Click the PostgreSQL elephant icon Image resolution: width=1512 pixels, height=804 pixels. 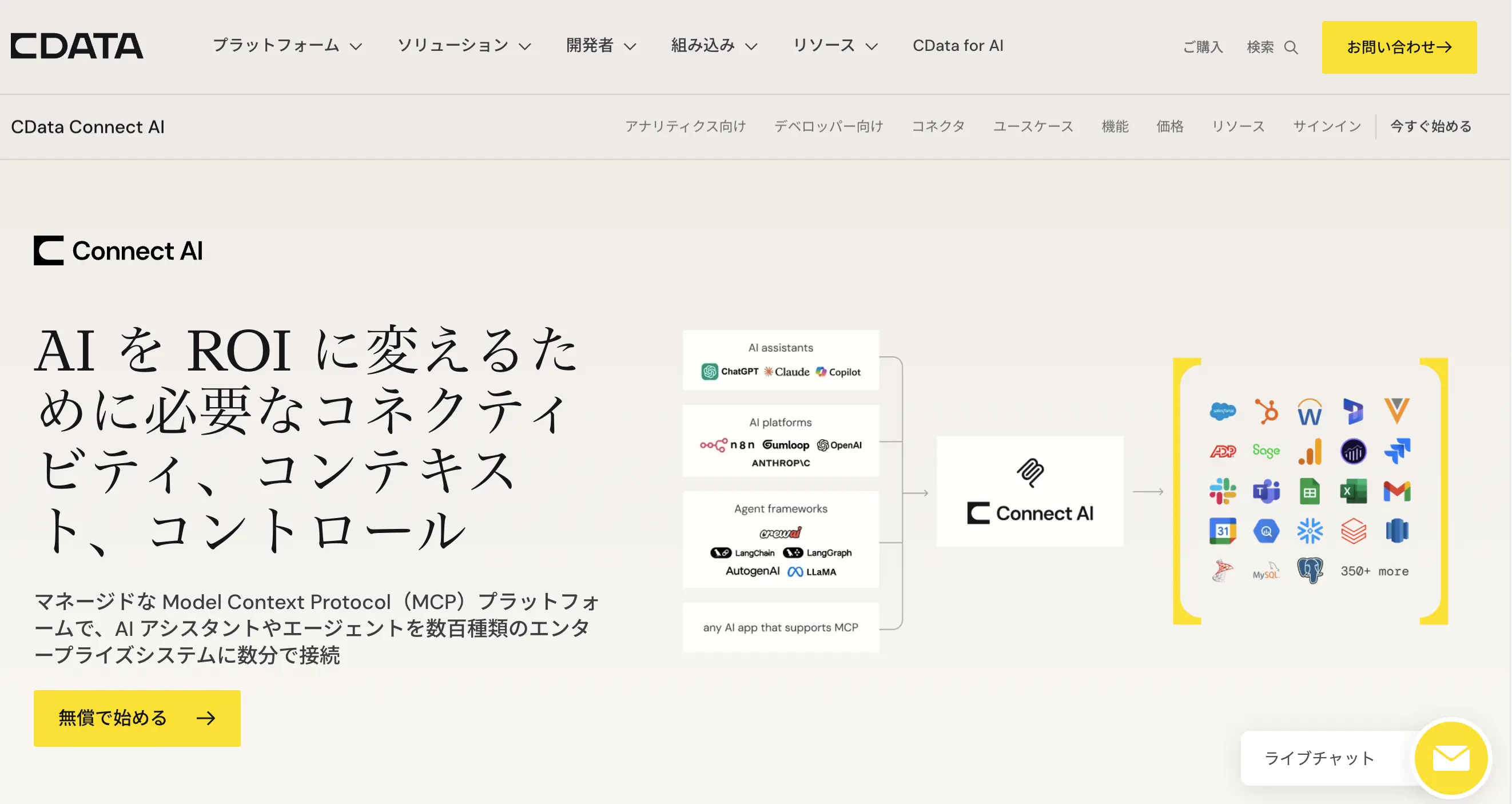[x=1310, y=571]
